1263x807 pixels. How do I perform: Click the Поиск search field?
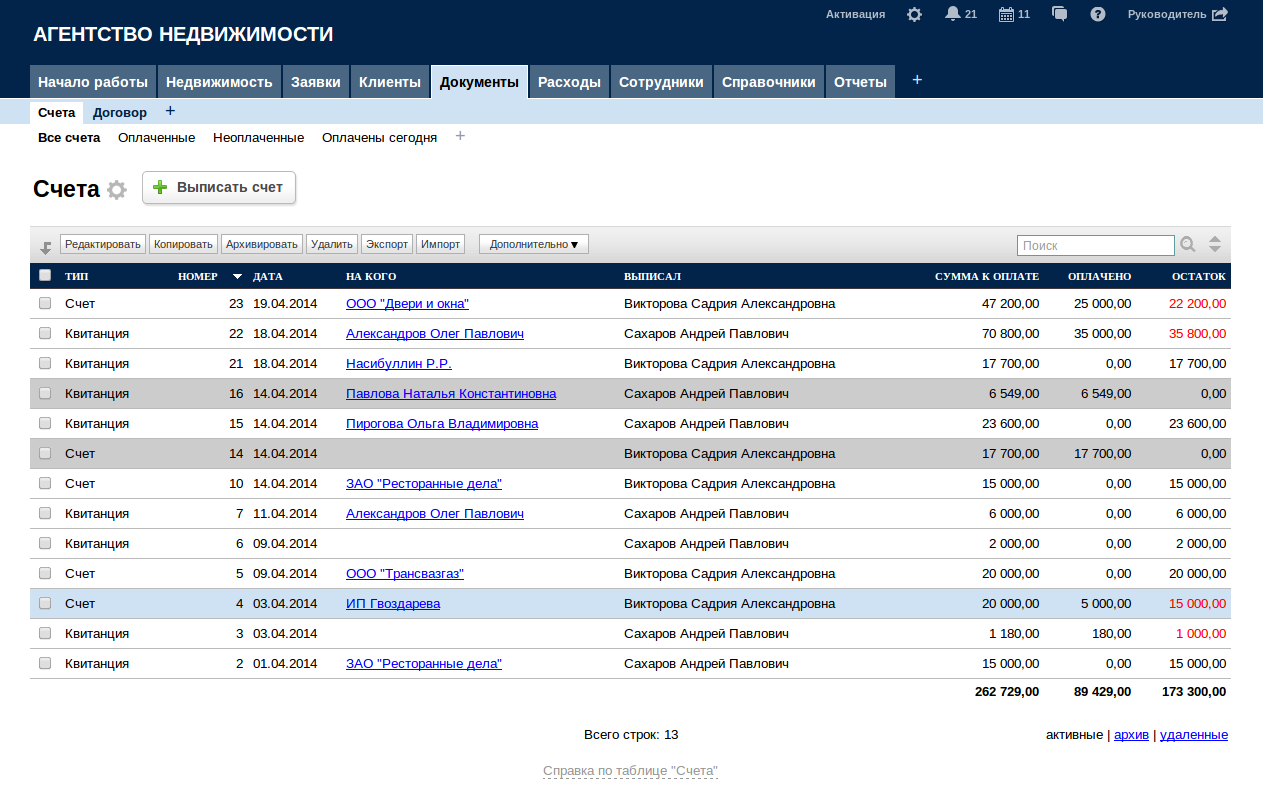coord(1095,245)
